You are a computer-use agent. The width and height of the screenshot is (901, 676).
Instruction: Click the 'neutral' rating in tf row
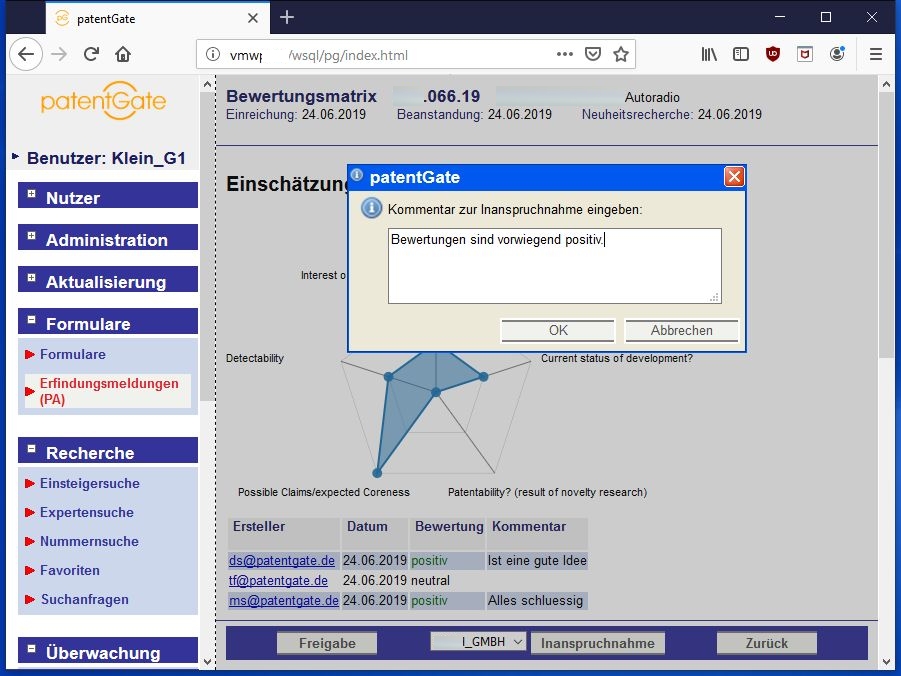[430, 581]
